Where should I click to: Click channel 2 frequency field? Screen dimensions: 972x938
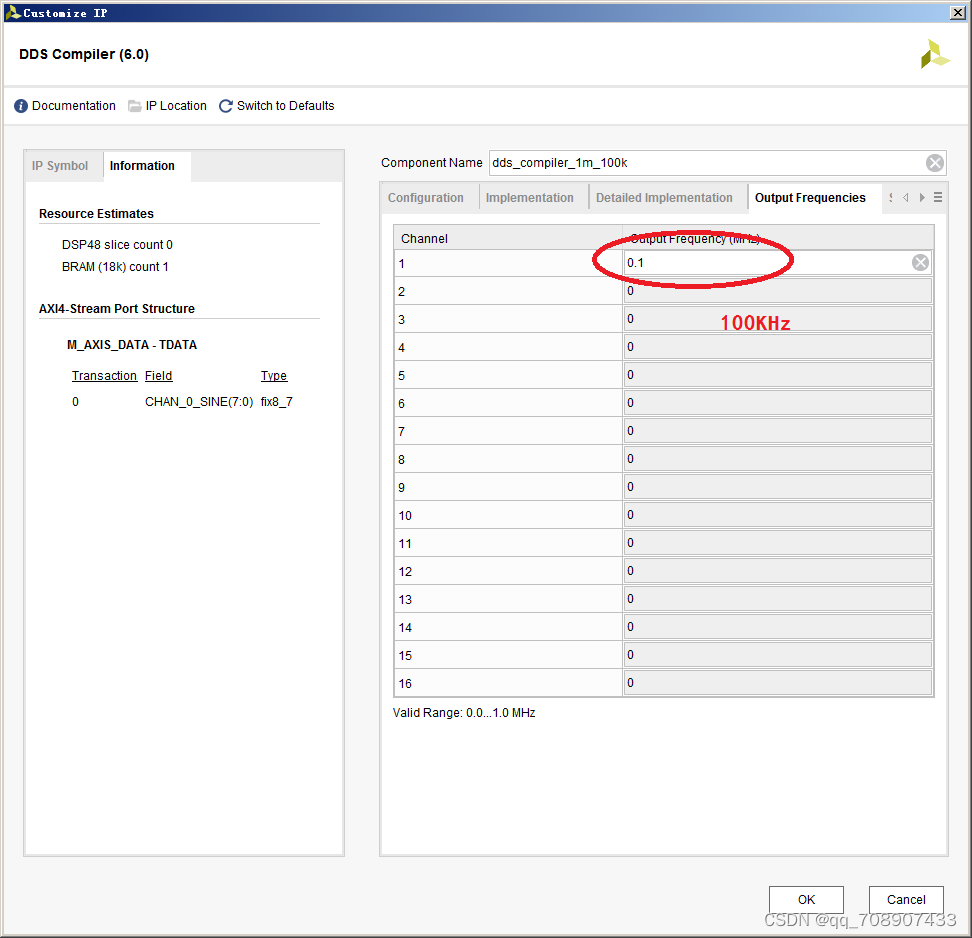coord(777,291)
